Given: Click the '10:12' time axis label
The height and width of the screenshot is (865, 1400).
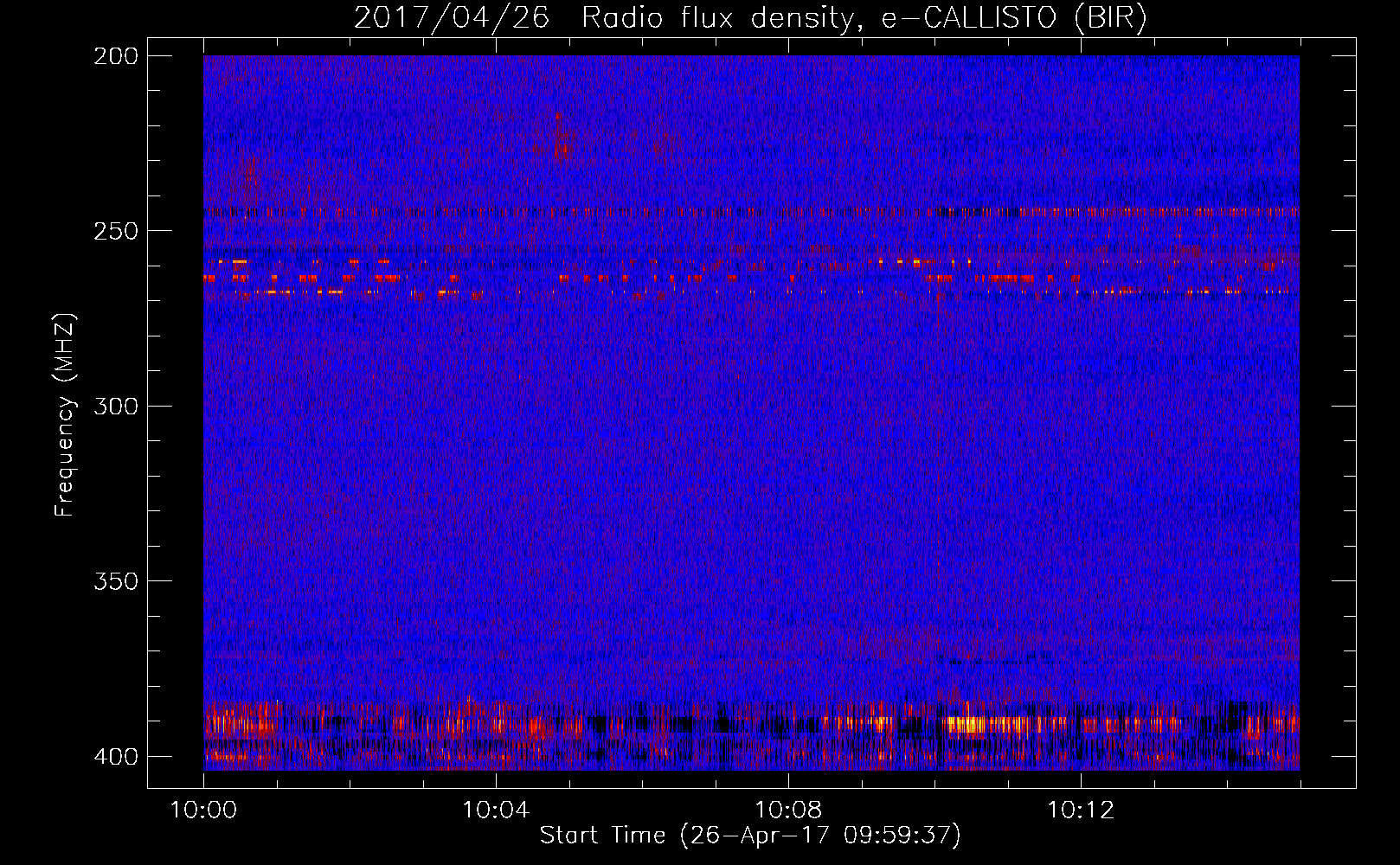Looking at the screenshot, I should tap(1081, 811).
